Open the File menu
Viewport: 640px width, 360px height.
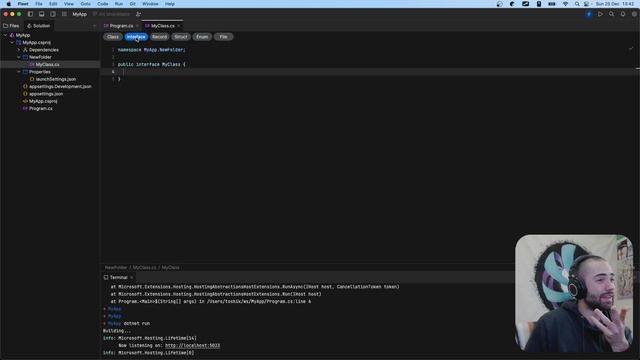39,4
